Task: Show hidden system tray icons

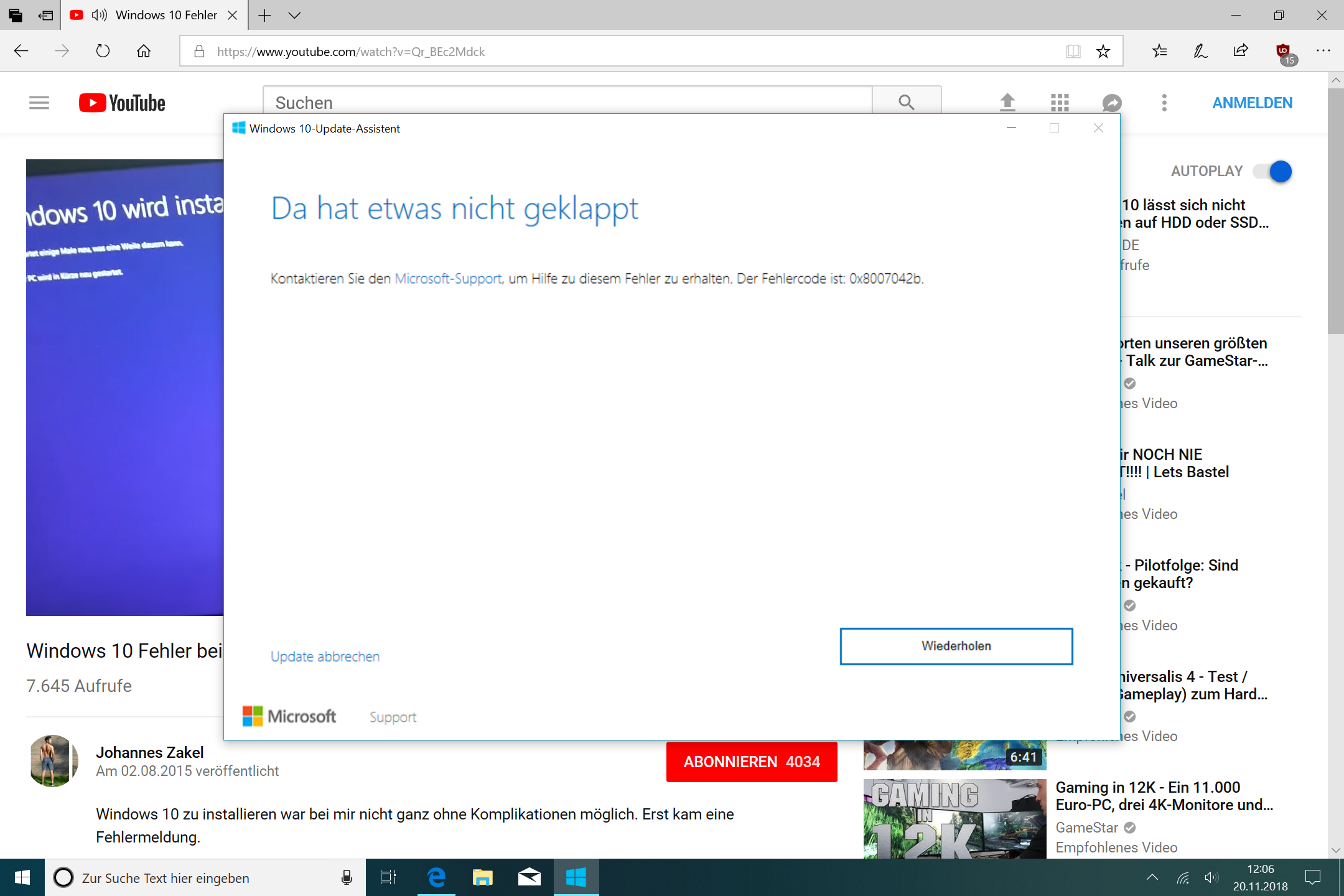Action: 1152,877
